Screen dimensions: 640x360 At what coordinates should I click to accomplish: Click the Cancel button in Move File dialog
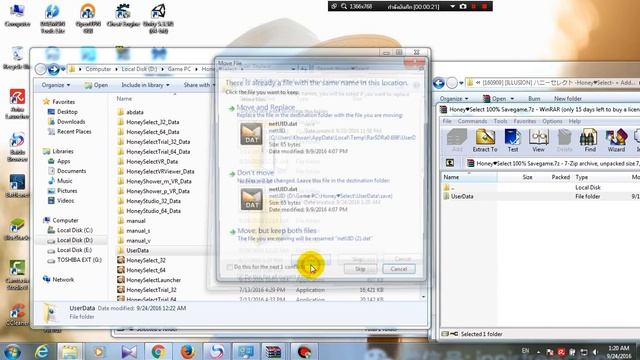tap(399, 269)
